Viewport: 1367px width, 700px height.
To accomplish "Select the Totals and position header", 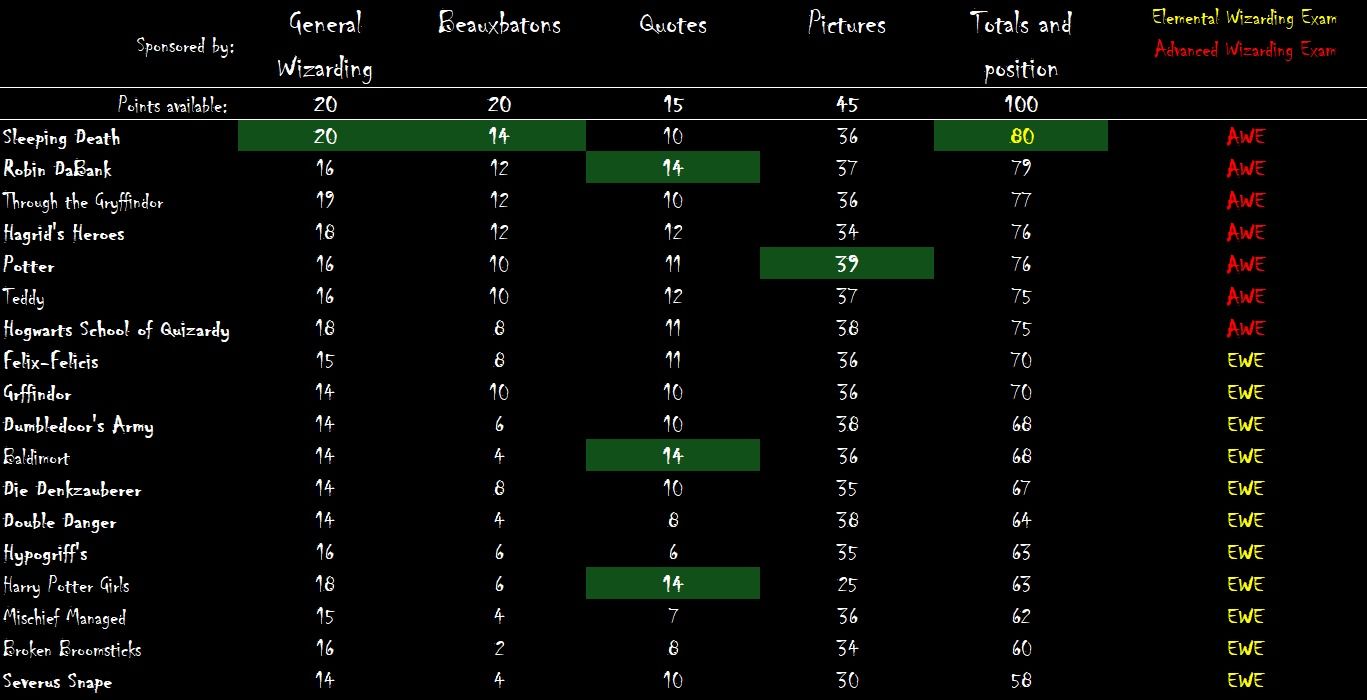I will [1020, 45].
